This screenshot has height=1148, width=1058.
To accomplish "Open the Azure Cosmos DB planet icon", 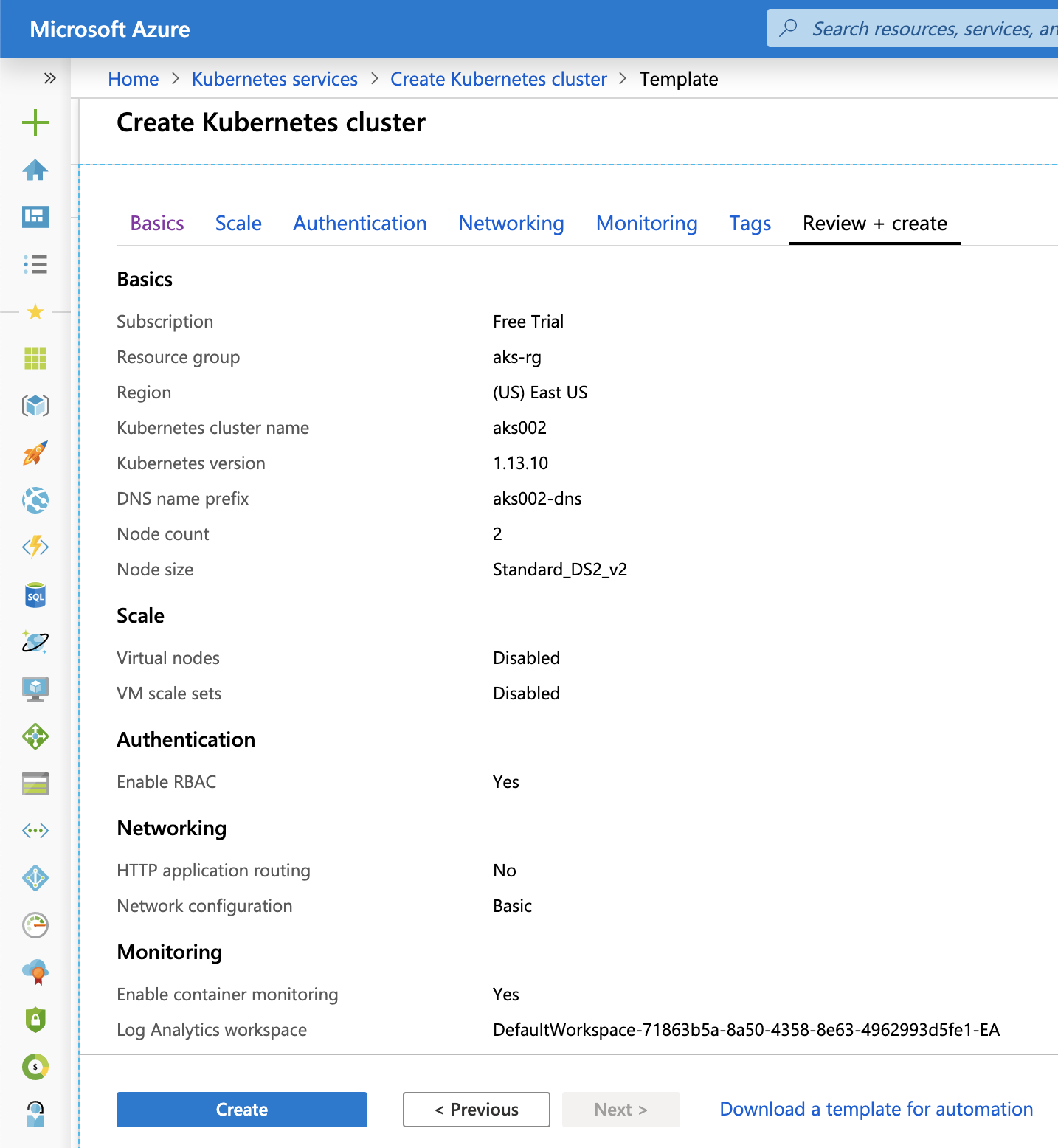I will click(35, 643).
